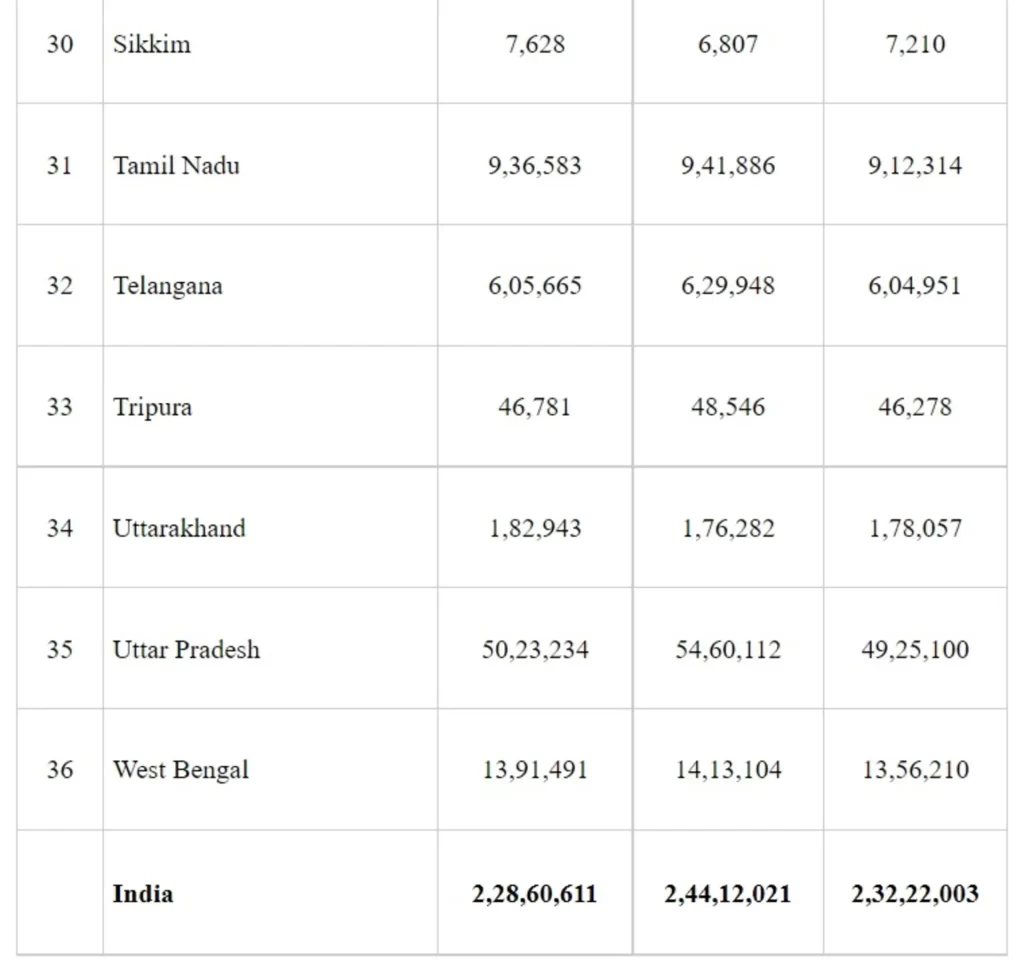Screen dimensions: 1024x975
Task: Click Uttarakhand's value 1,82,943
Action: [x=535, y=528]
